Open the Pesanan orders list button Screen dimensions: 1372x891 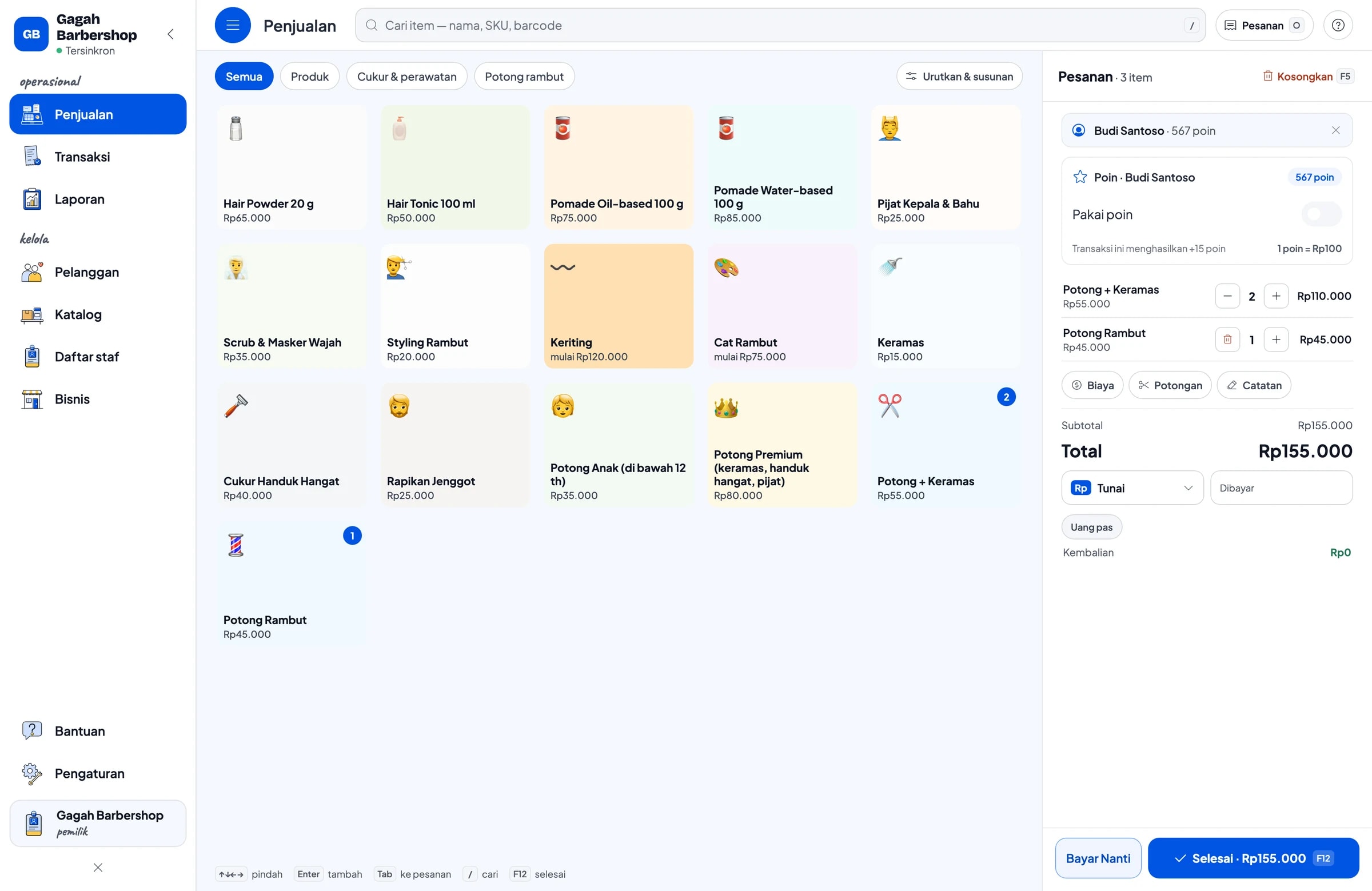coord(1263,25)
